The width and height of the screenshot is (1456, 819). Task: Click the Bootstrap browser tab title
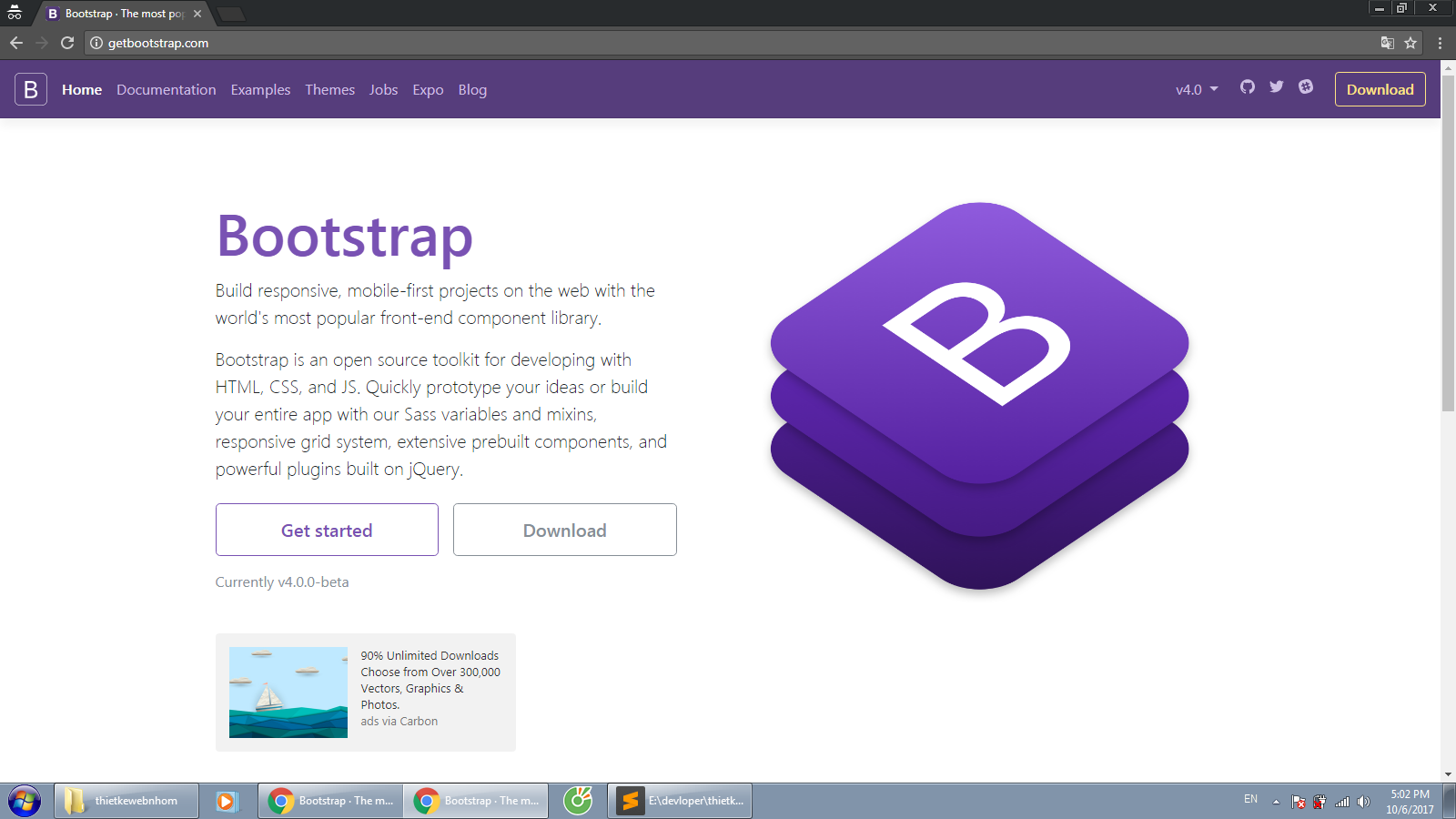coord(125,14)
